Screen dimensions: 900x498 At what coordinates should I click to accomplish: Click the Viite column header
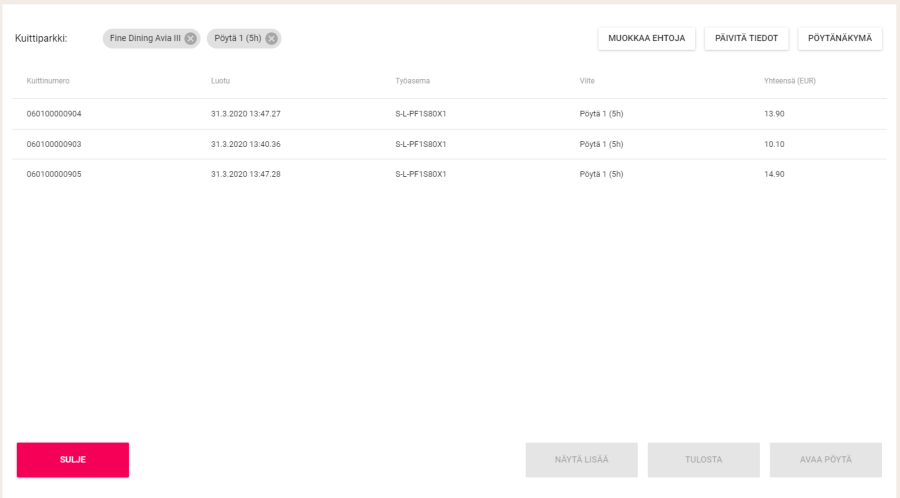587,80
